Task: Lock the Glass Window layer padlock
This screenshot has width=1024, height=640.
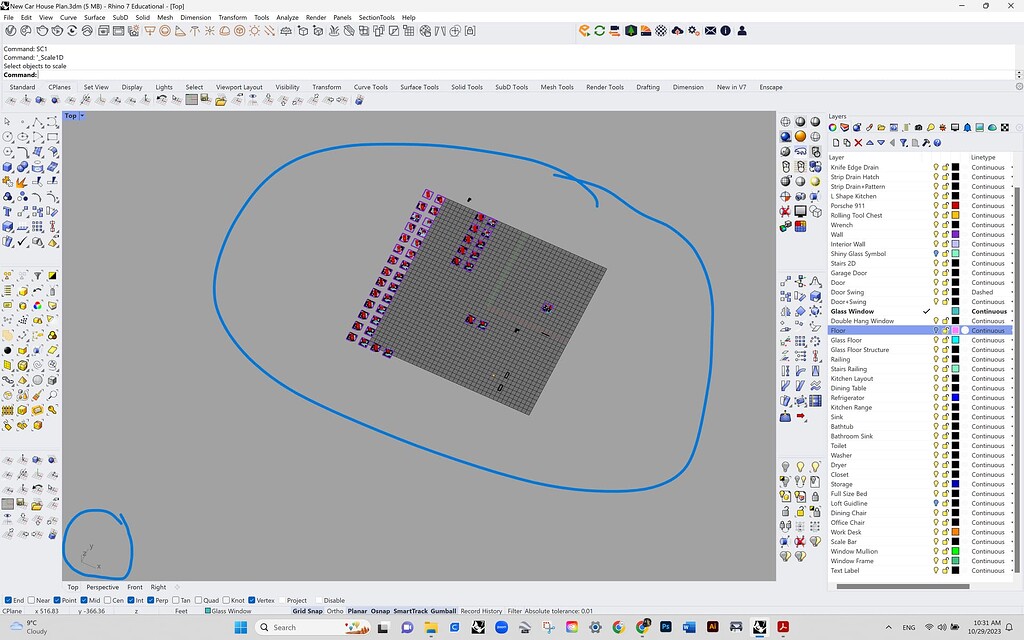Action: [x=944, y=311]
